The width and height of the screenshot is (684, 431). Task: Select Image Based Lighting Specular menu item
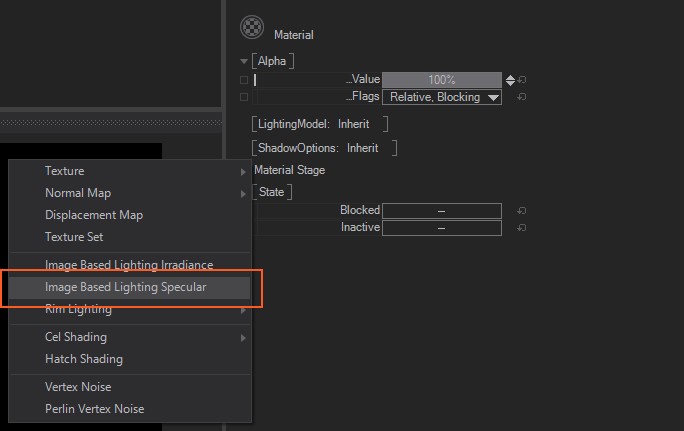126,287
